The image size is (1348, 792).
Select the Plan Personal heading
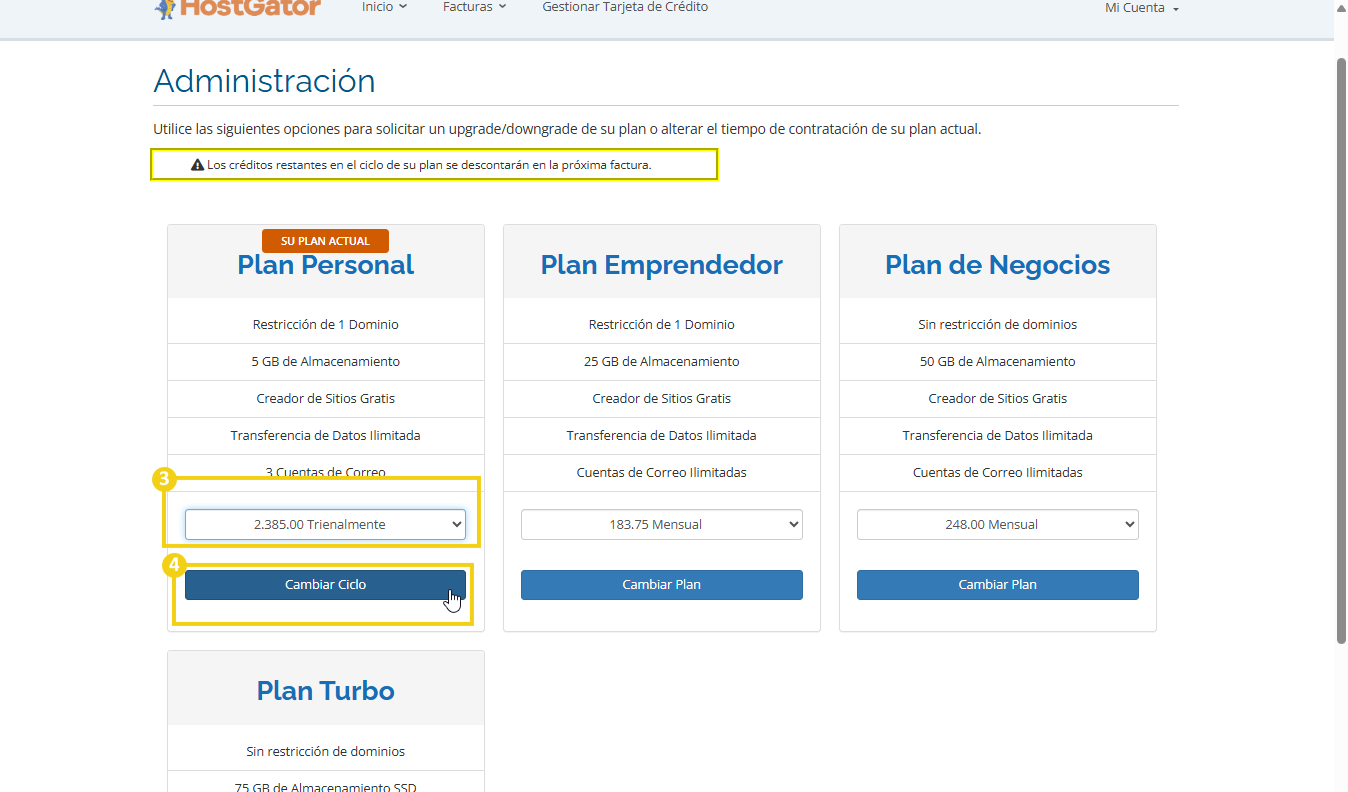coord(325,266)
